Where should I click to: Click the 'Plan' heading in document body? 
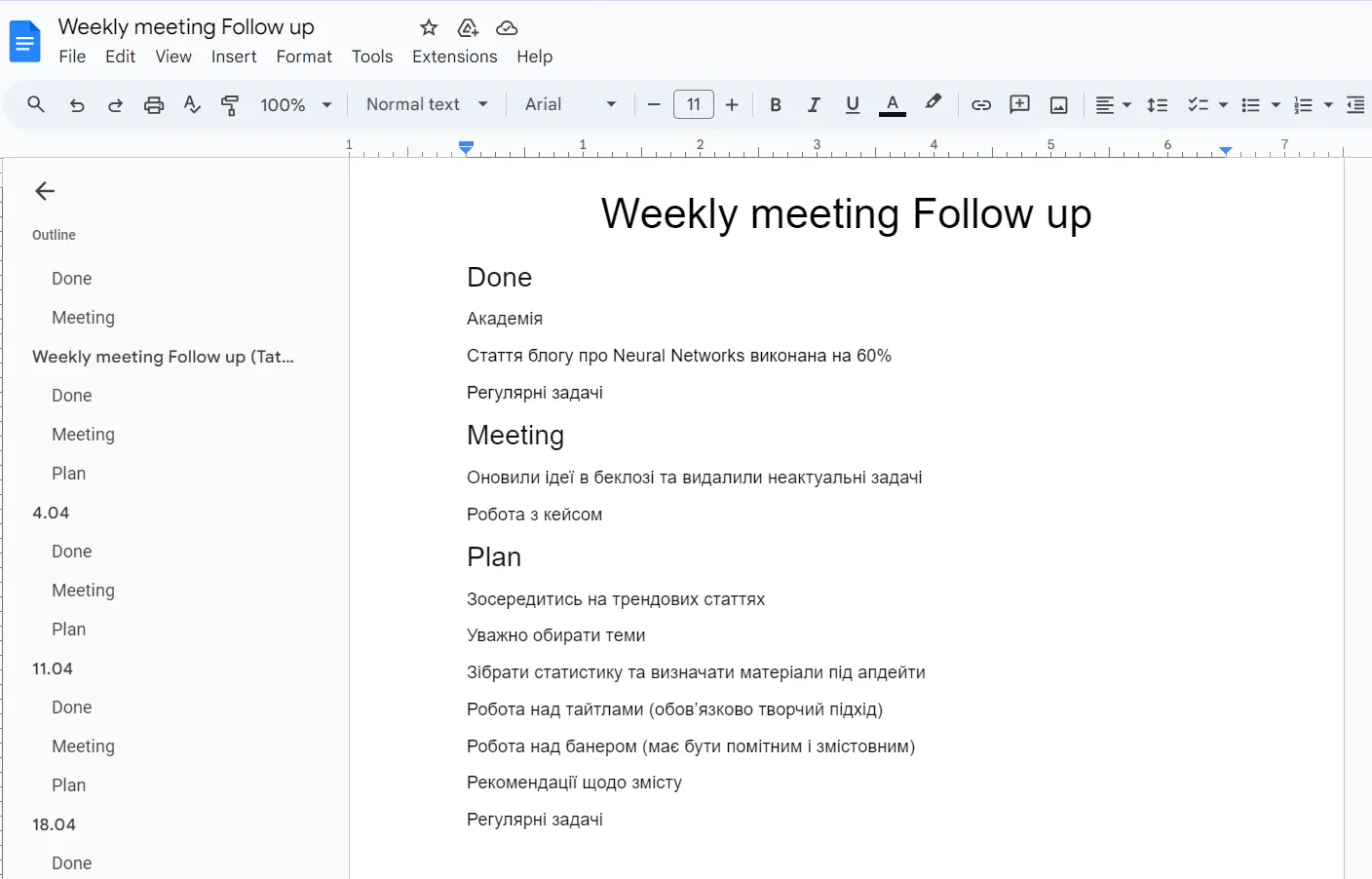click(494, 557)
